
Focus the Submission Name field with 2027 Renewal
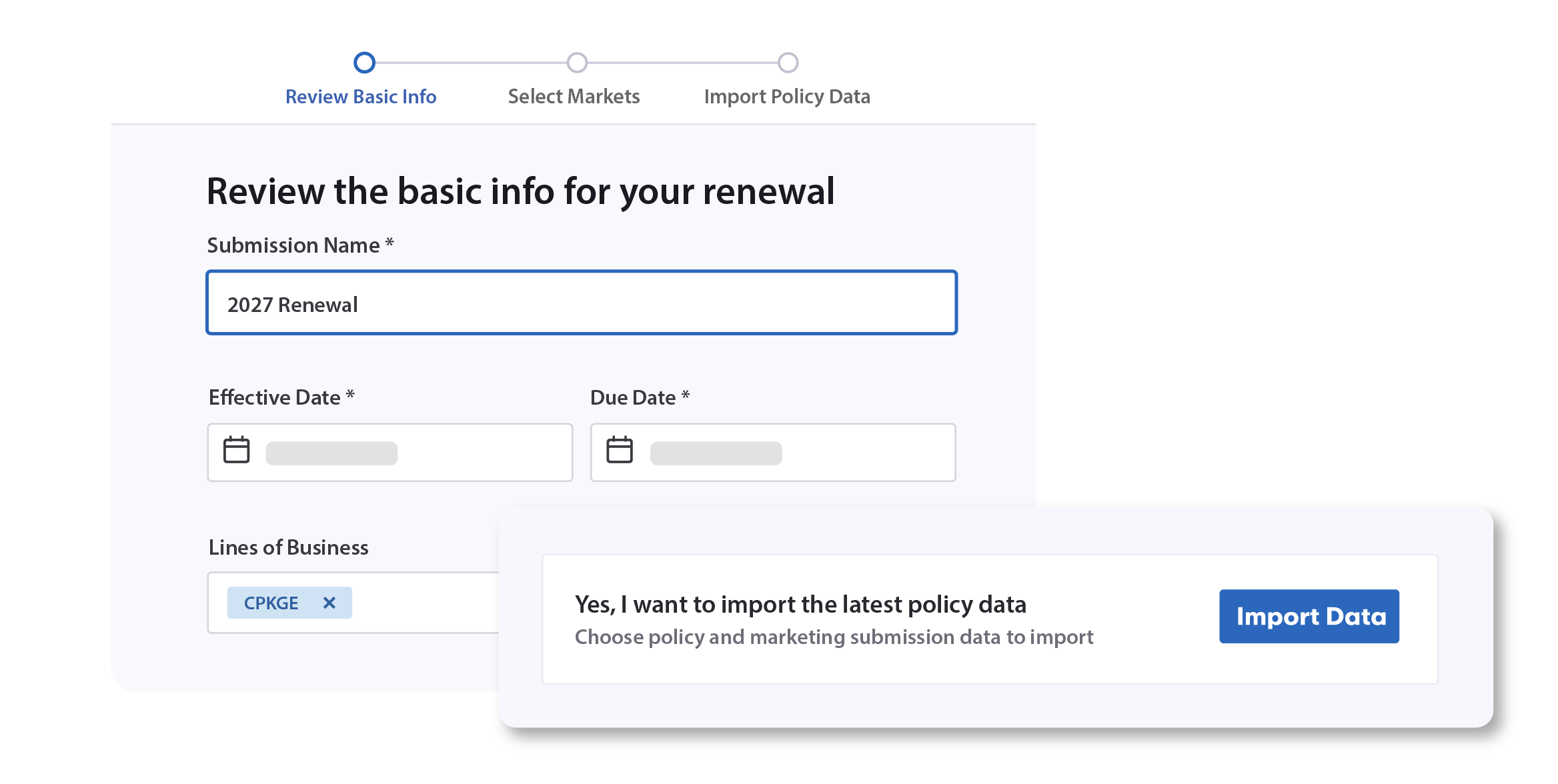coord(582,303)
